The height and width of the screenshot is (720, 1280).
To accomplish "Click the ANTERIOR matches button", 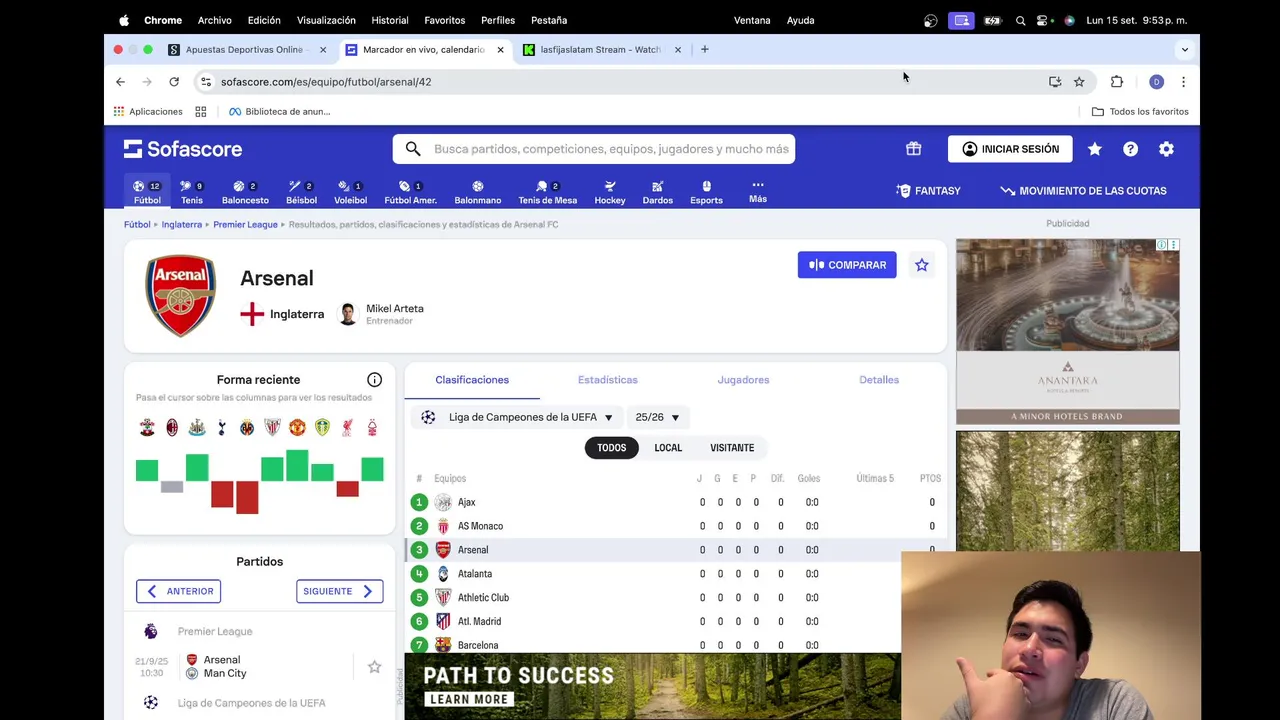I will [x=178, y=591].
